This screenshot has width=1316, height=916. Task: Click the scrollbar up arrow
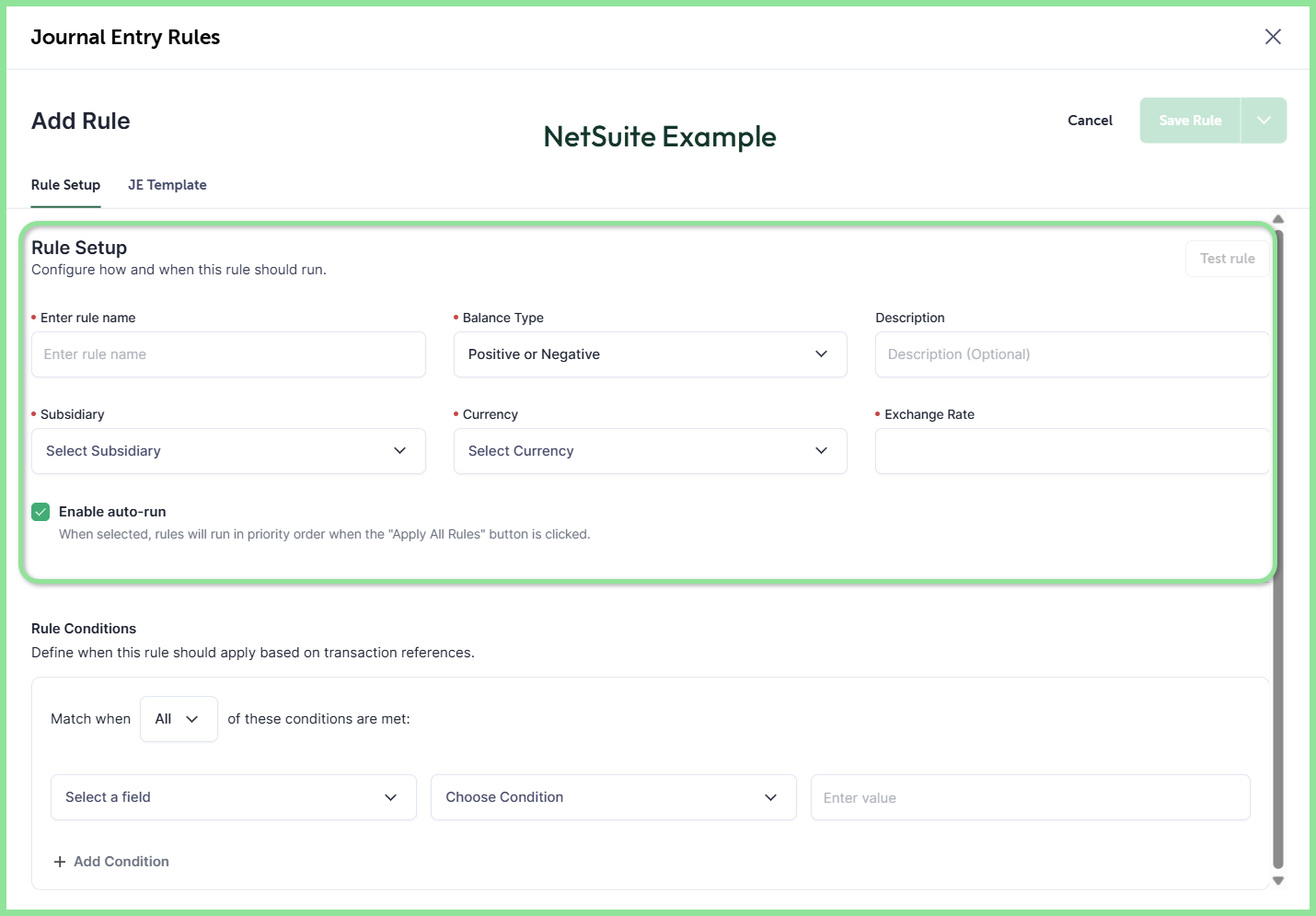(x=1278, y=219)
